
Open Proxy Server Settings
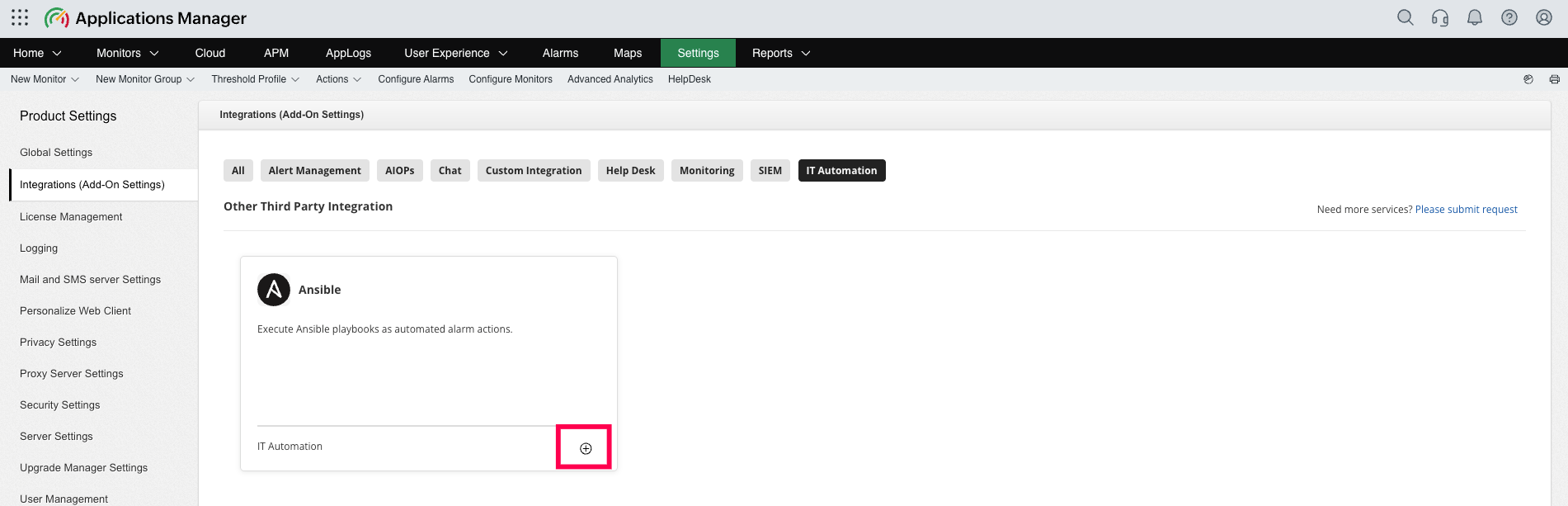[x=72, y=374]
